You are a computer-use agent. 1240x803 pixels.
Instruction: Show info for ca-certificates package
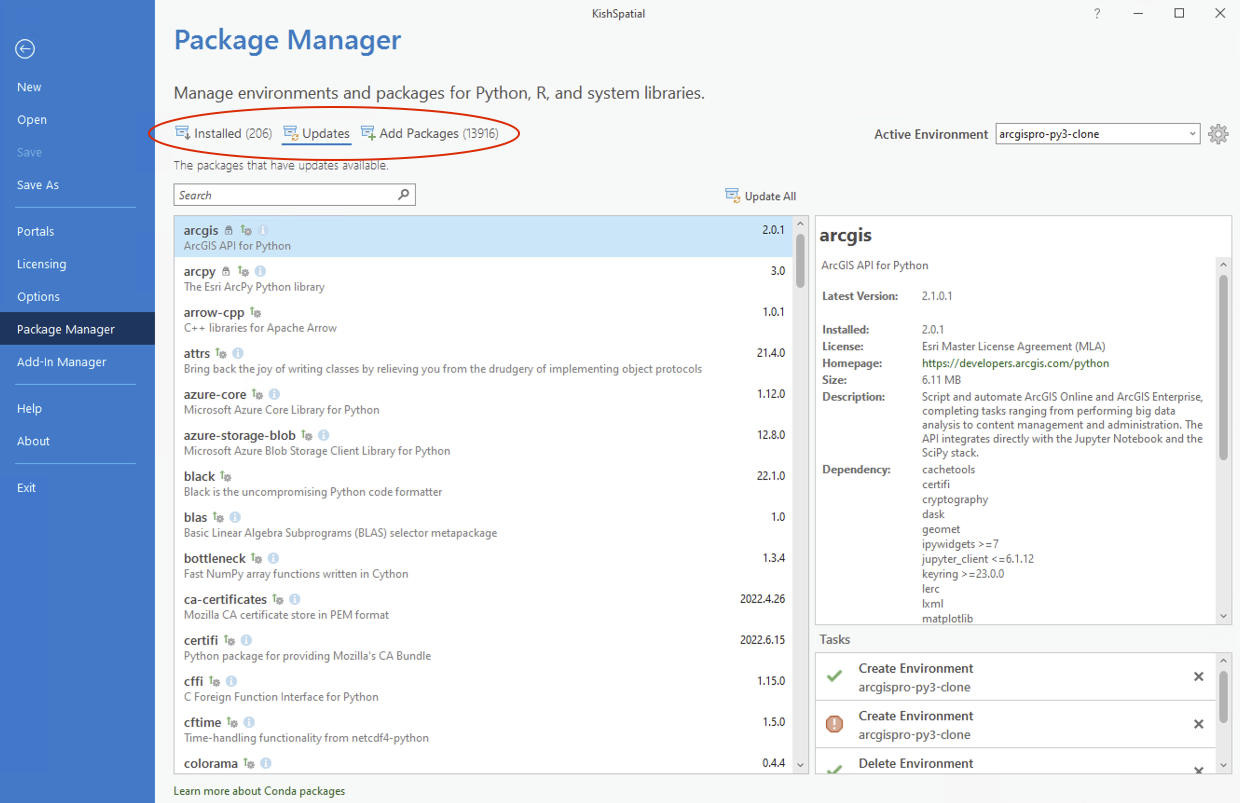(294, 600)
